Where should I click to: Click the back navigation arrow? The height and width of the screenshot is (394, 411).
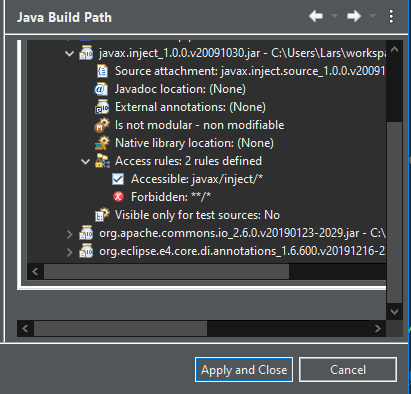316,16
